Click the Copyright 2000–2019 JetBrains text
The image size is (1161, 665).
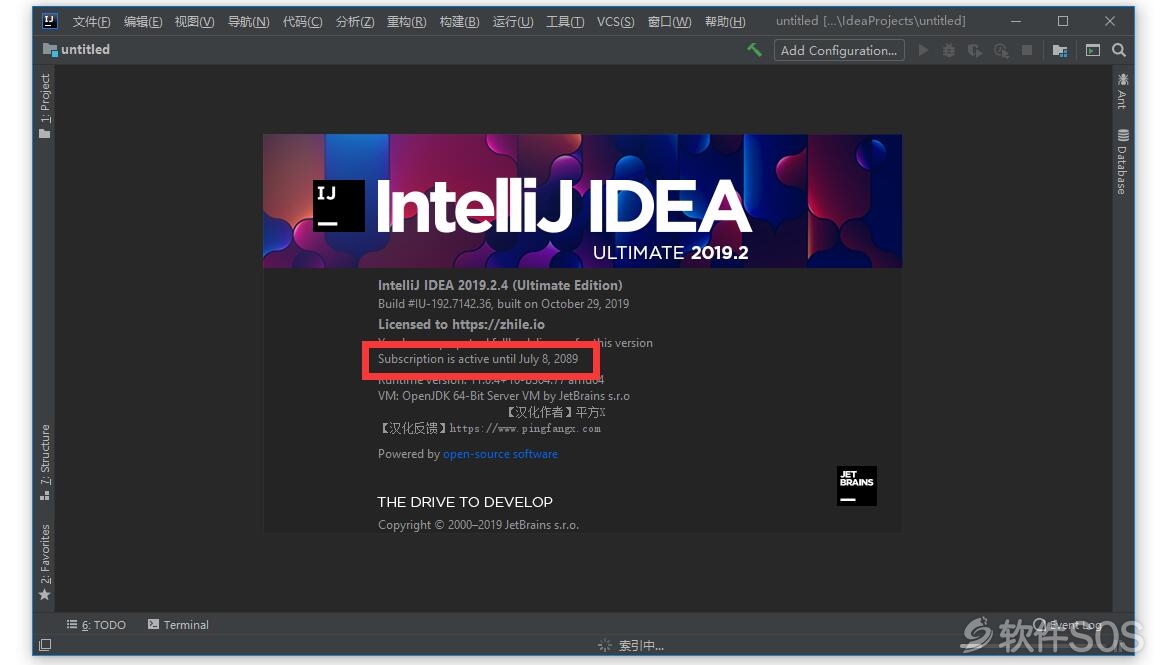[478, 525]
